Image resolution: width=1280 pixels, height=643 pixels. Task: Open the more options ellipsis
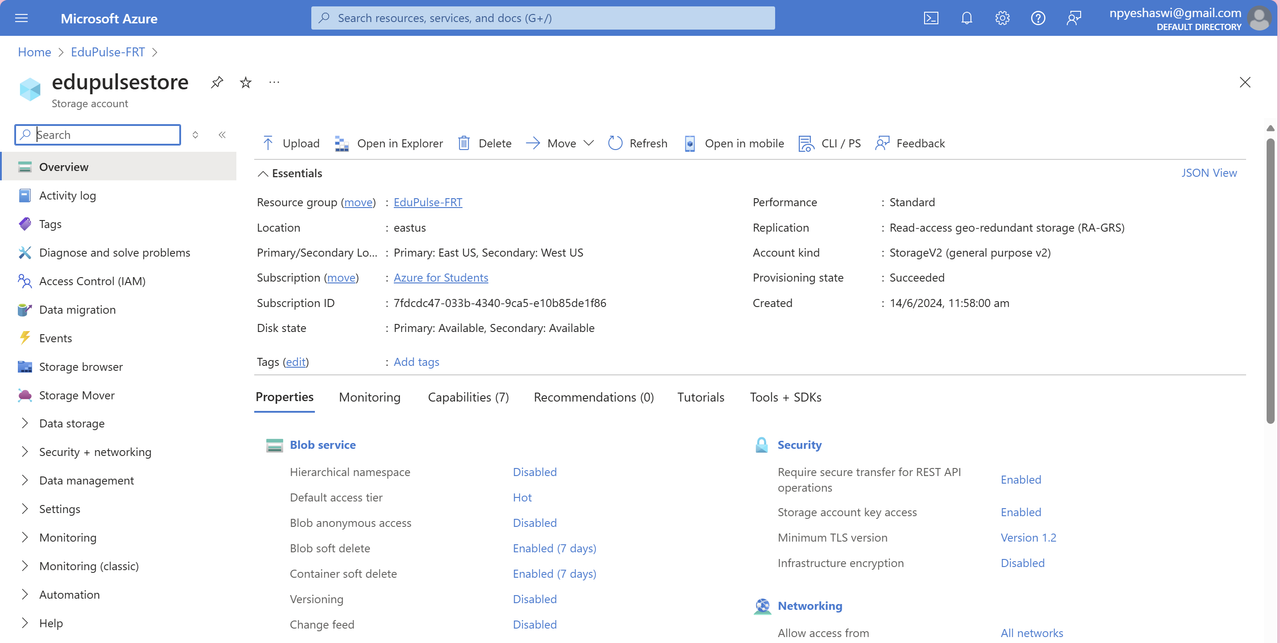click(274, 82)
